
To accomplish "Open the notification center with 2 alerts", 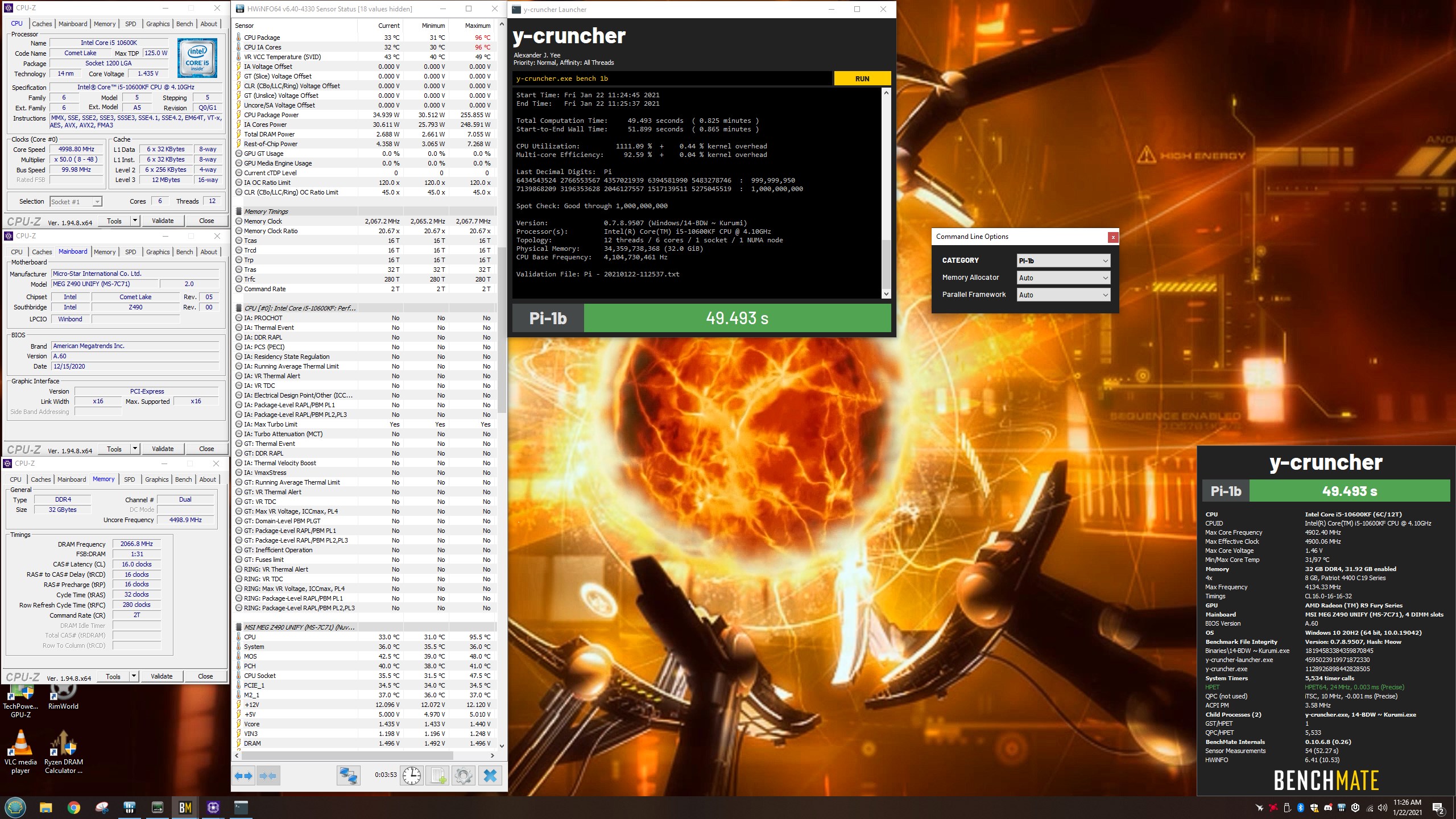I will pyautogui.click(x=1438, y=808).
